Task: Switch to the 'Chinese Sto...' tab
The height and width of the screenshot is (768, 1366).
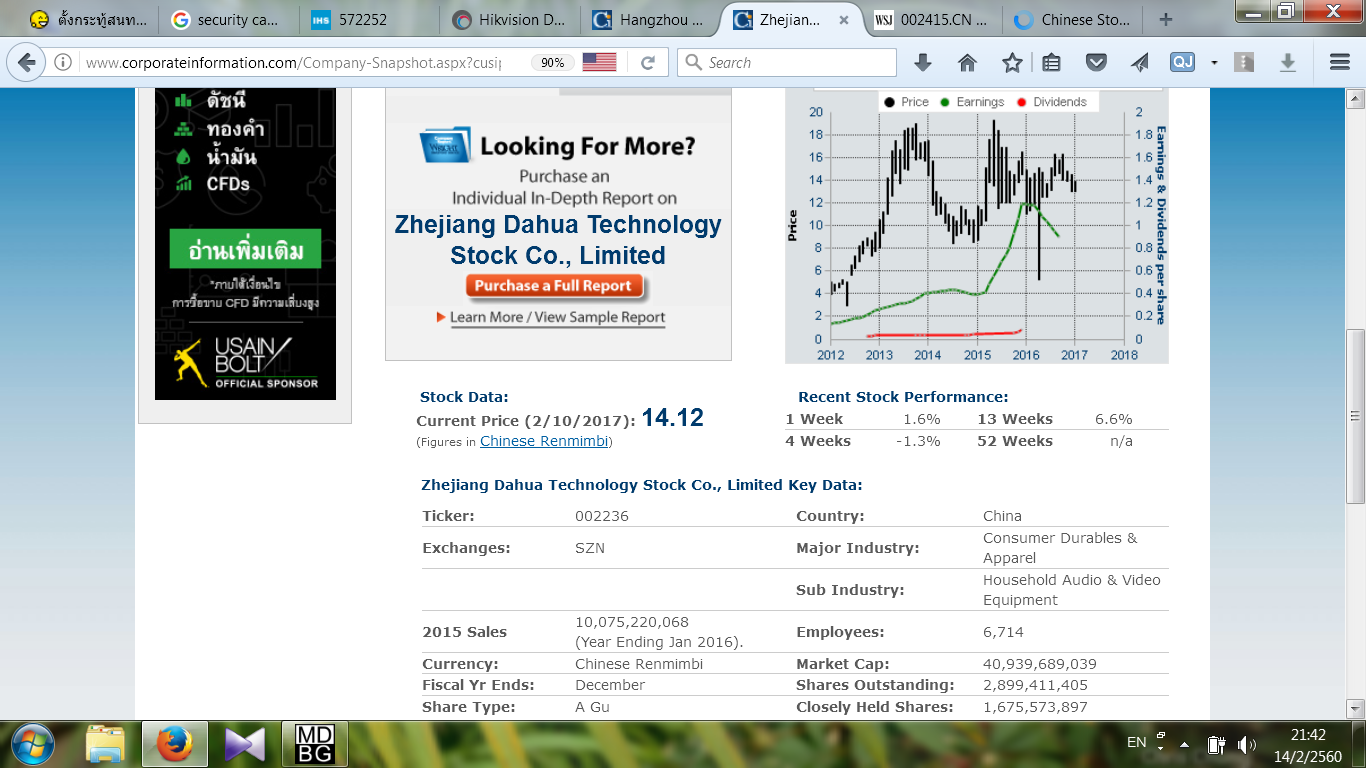Action: (1071, 19)
